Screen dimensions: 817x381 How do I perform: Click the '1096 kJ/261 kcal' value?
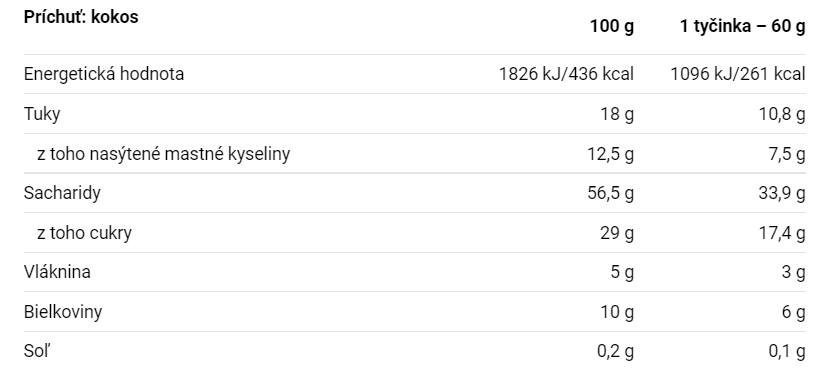(738, 74)
